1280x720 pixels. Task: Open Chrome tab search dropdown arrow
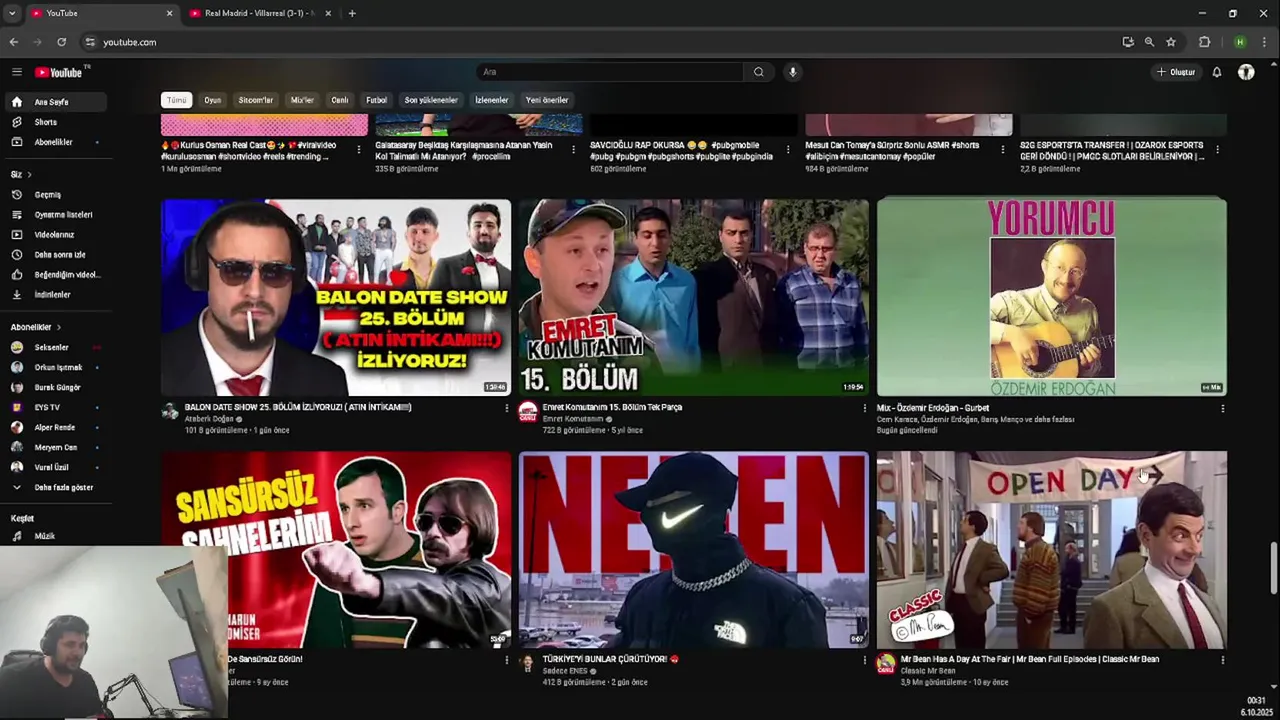point(12,13)
